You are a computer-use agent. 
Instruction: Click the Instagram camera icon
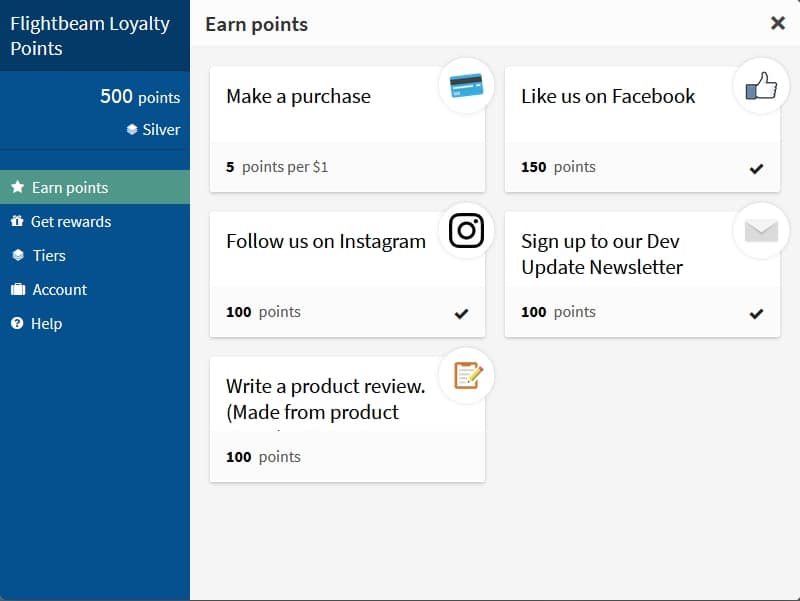click(466, 231)
